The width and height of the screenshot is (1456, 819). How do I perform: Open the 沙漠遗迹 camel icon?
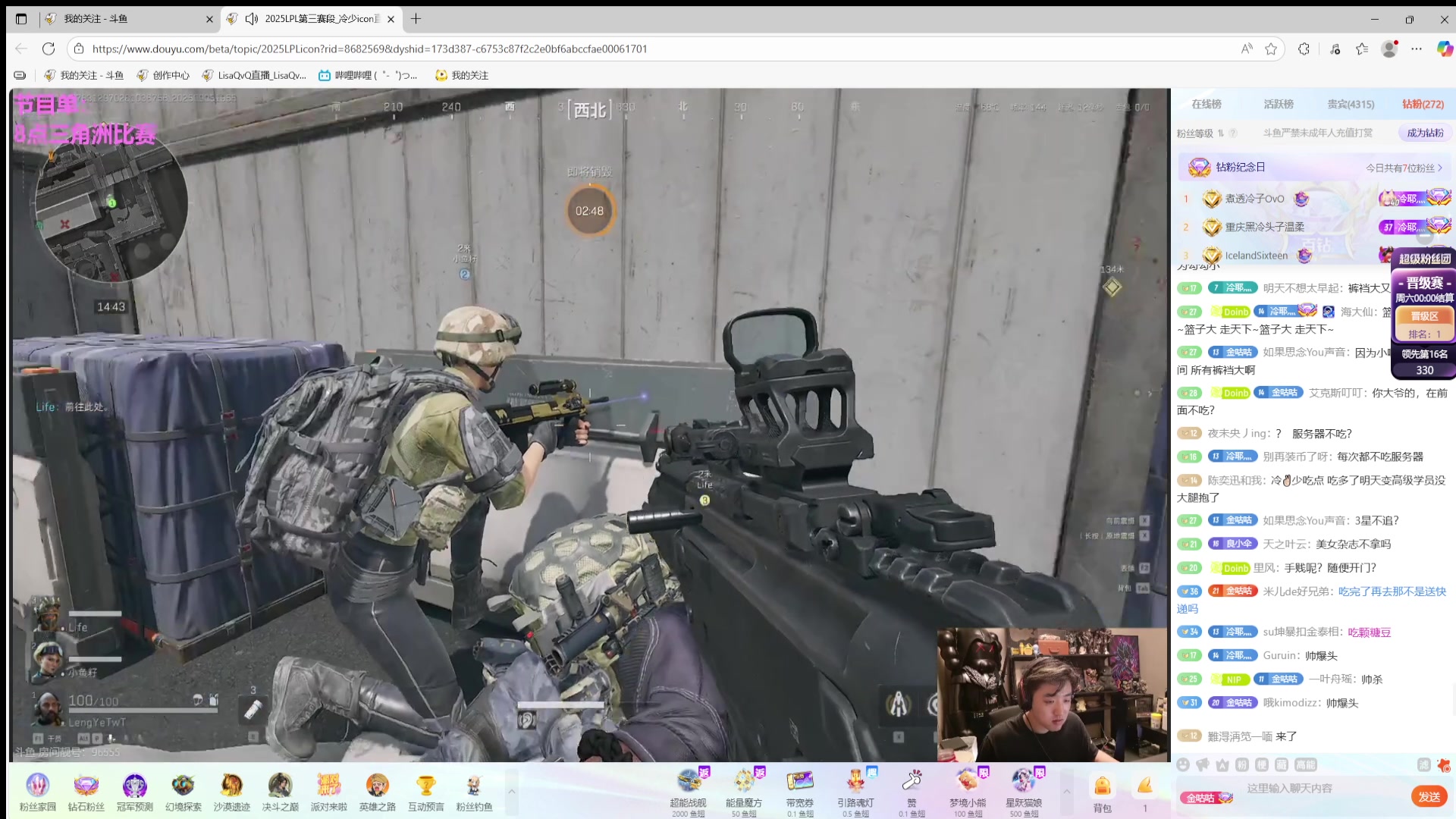tap(231, 791)
